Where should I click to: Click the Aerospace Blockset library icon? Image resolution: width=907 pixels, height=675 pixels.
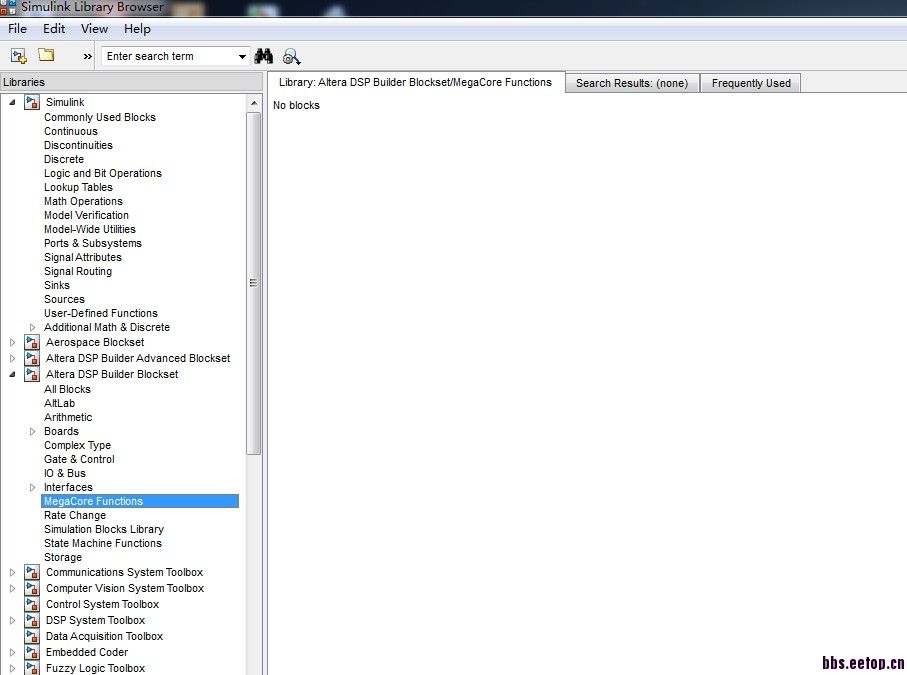pyautogui.click(x=32, y=342)
